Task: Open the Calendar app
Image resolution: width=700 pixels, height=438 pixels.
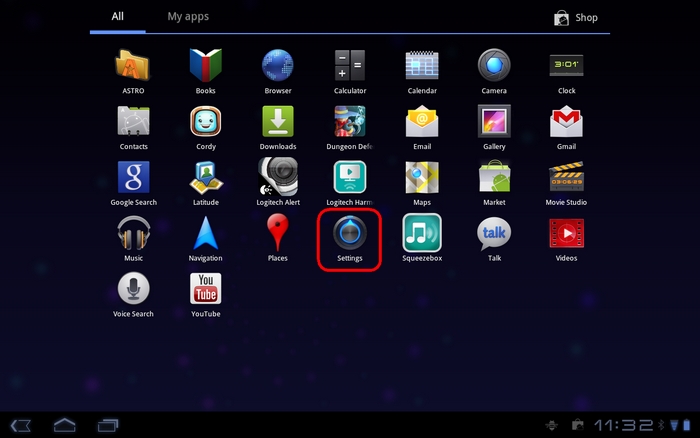Action: tap(422, 71)
